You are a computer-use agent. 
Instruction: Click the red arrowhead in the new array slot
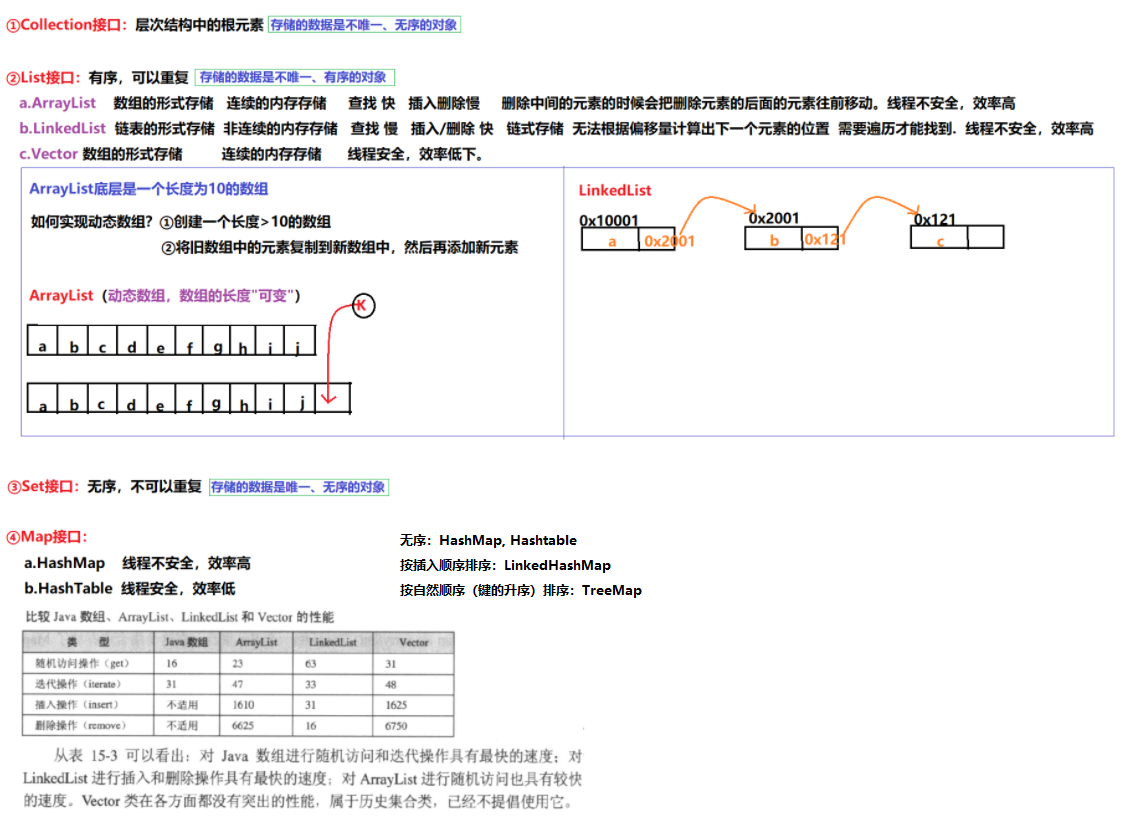(x=330, y=402)
